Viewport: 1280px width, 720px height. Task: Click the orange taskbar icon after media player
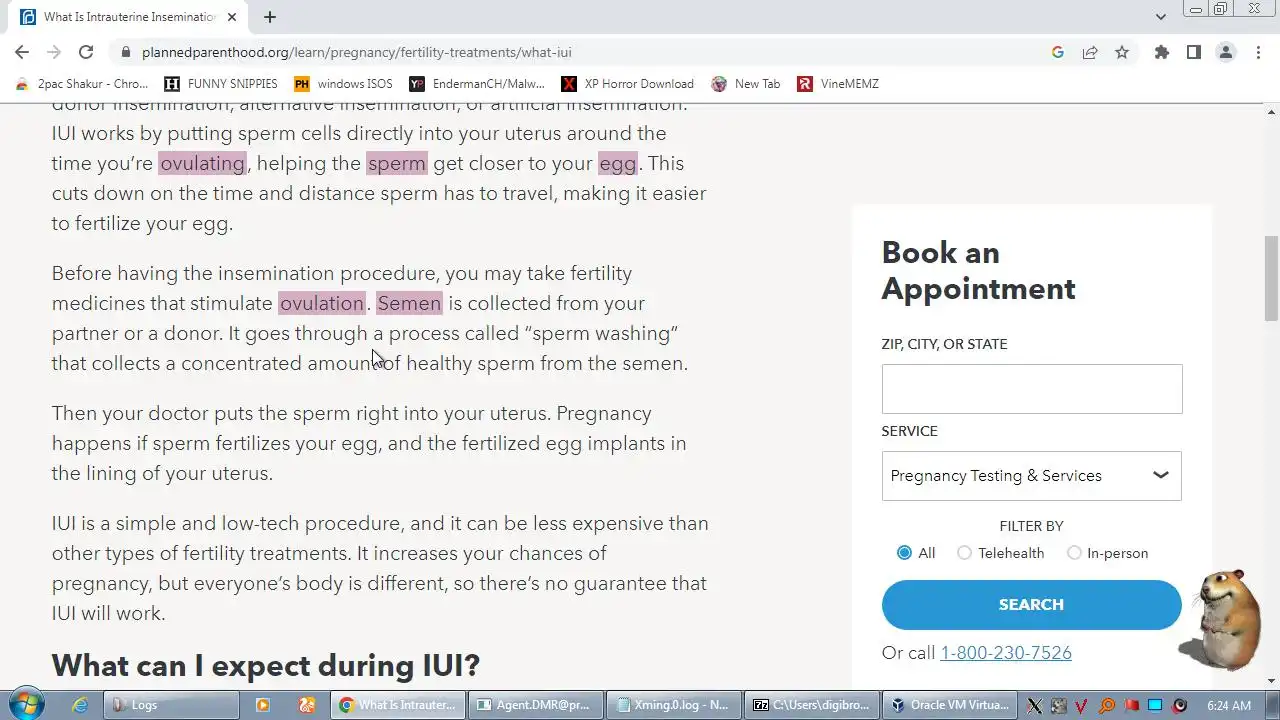[308, 705]
